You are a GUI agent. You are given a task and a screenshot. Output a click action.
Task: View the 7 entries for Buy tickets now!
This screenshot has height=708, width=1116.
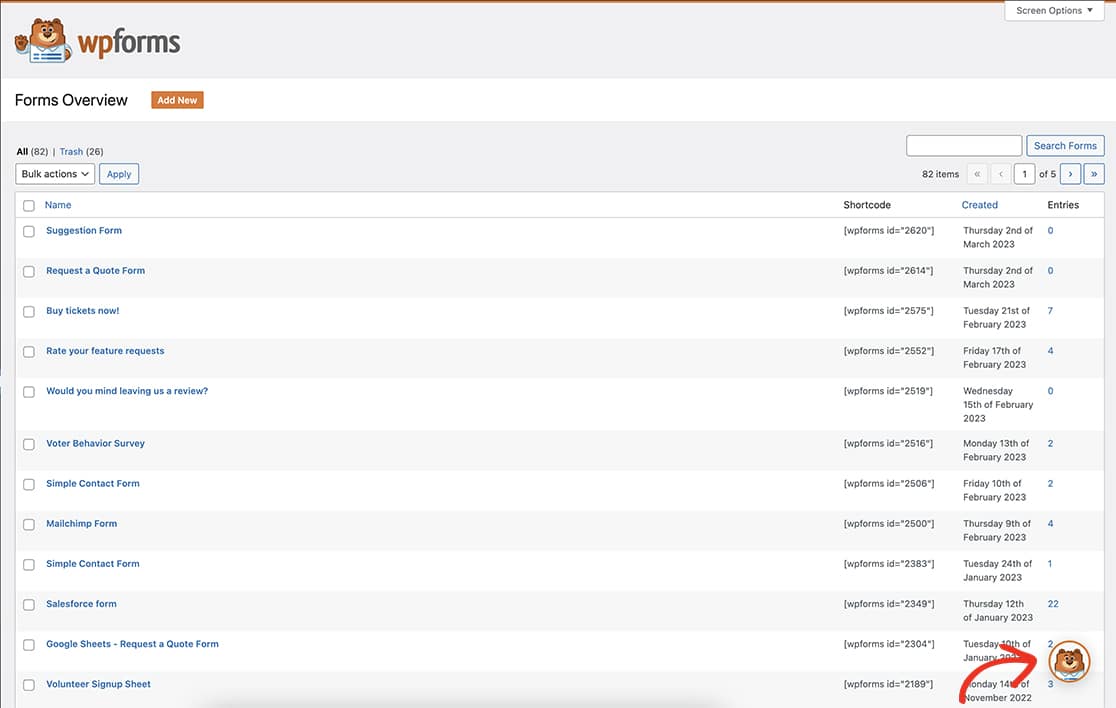pyautogui.click(x=1051, y=311)
